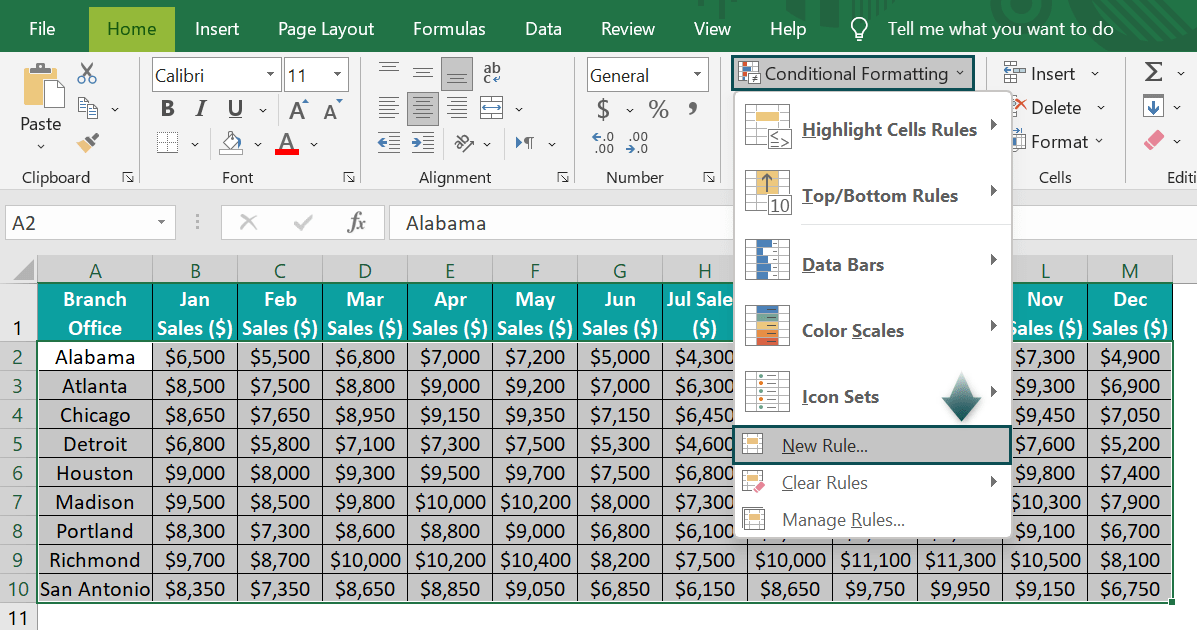Screen dimensions: 1197x630
Task: Expand the Fill Color dropdown arrow
Action: pos(258,144)
